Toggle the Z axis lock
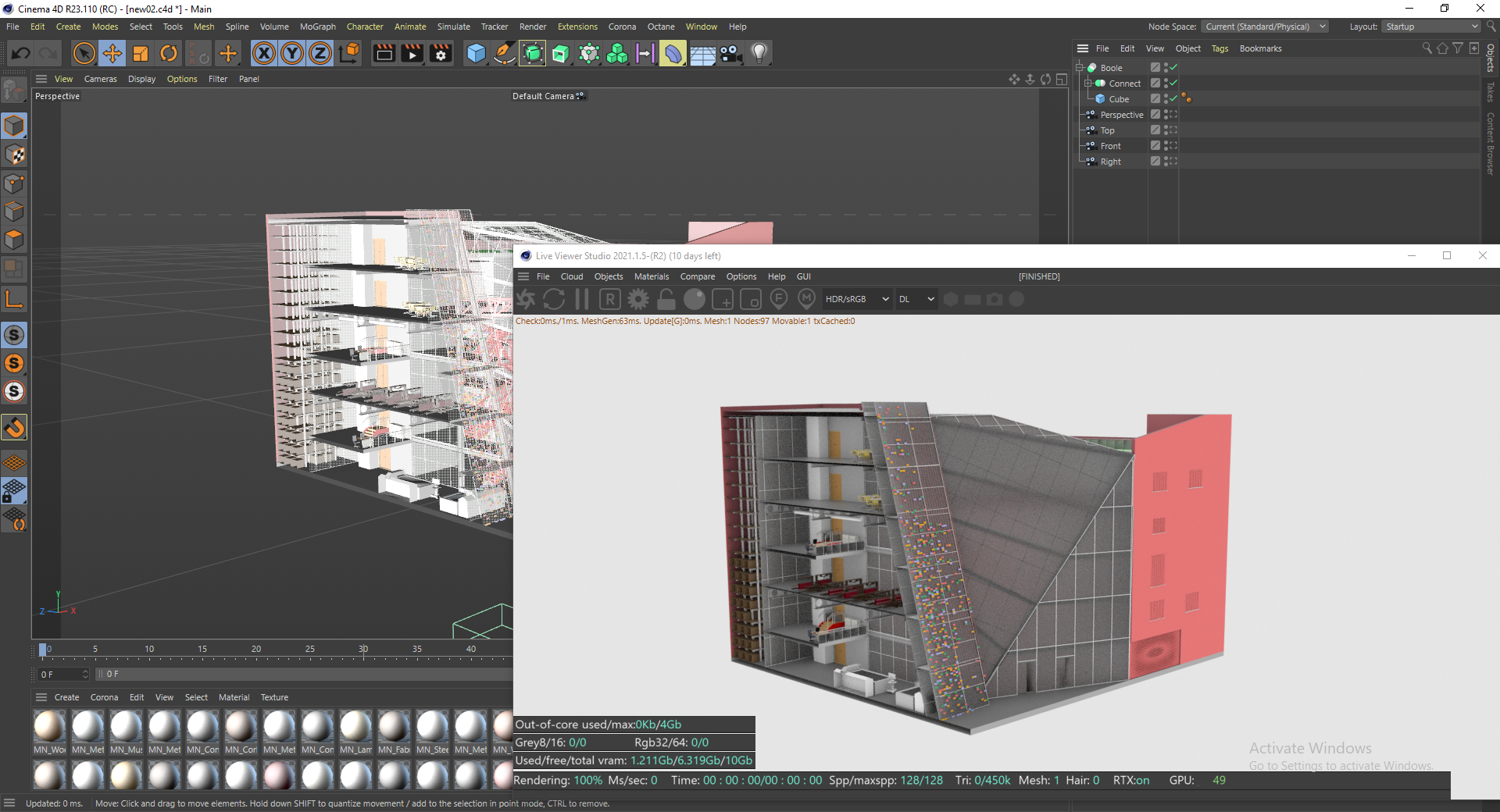 point(320,53)
